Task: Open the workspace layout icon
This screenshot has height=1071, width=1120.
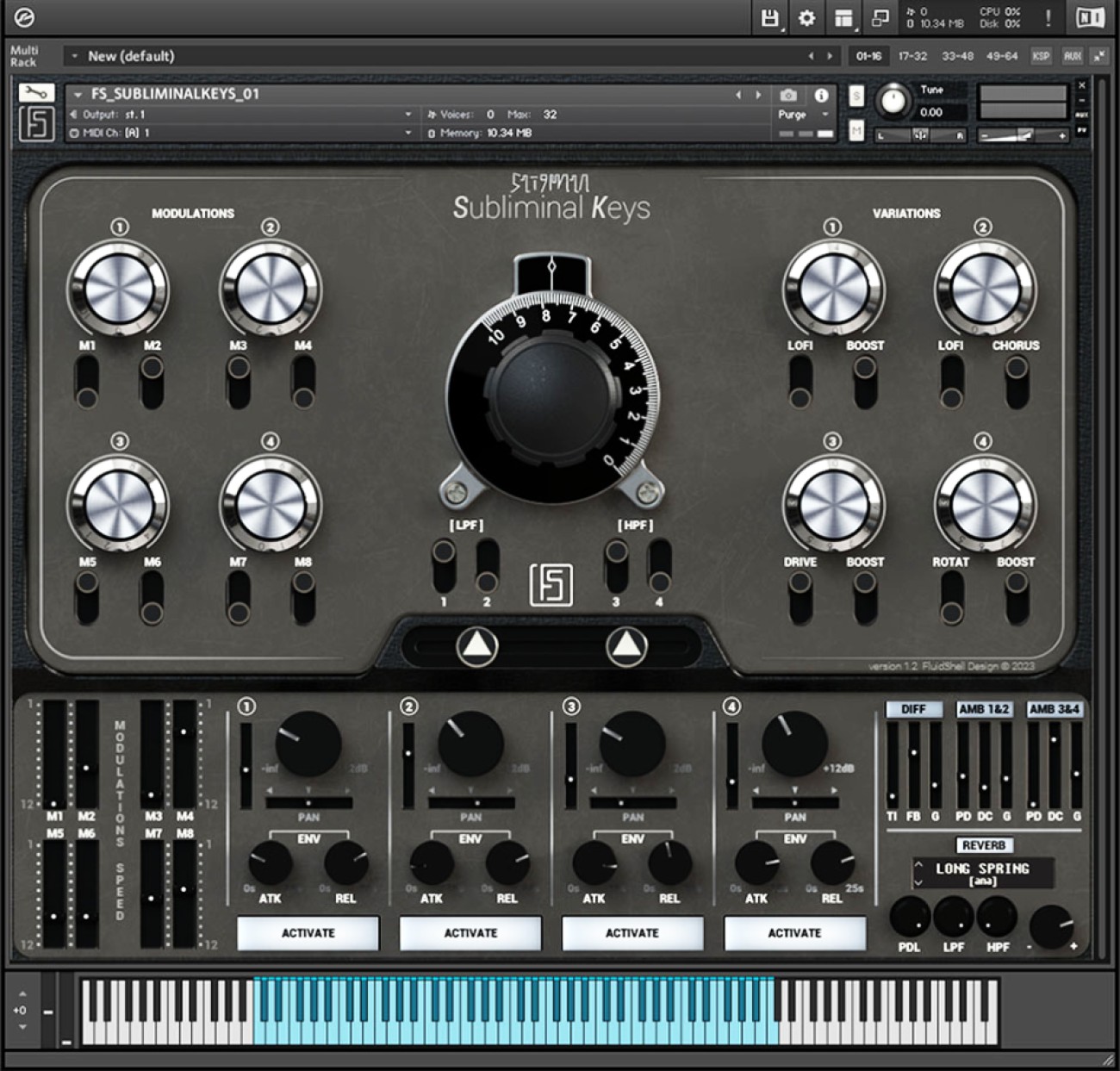Action: [x=844, y=17]
